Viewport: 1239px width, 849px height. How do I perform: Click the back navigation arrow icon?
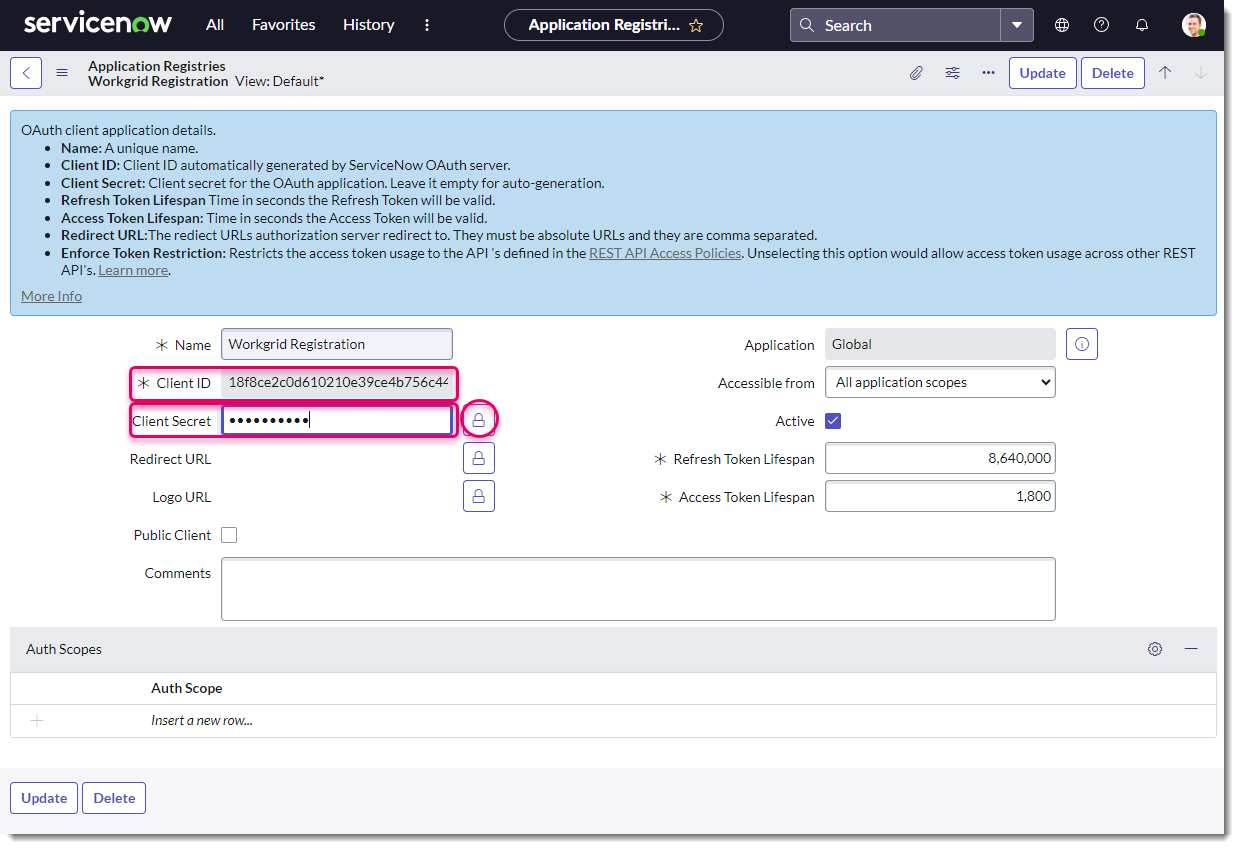pyautogui.click(x=25, y=72)
